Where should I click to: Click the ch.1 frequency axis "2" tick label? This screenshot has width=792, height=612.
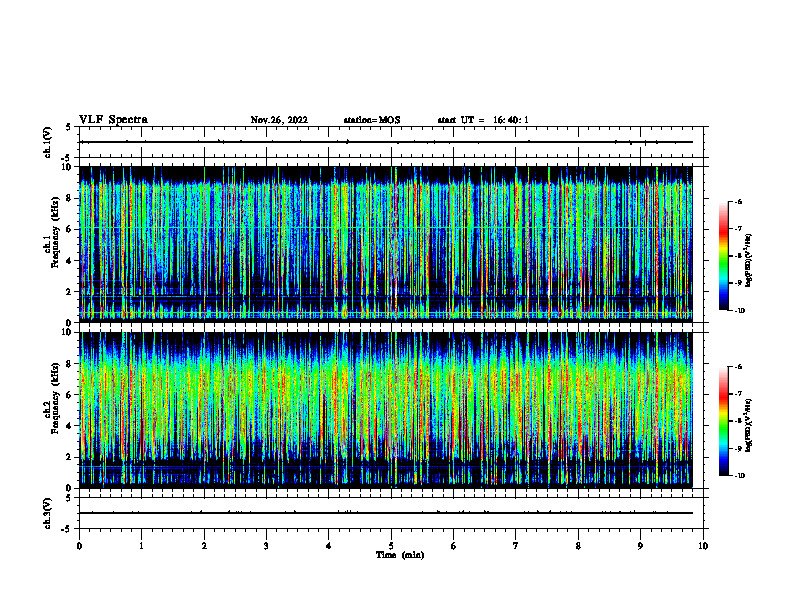coord(70,292)
